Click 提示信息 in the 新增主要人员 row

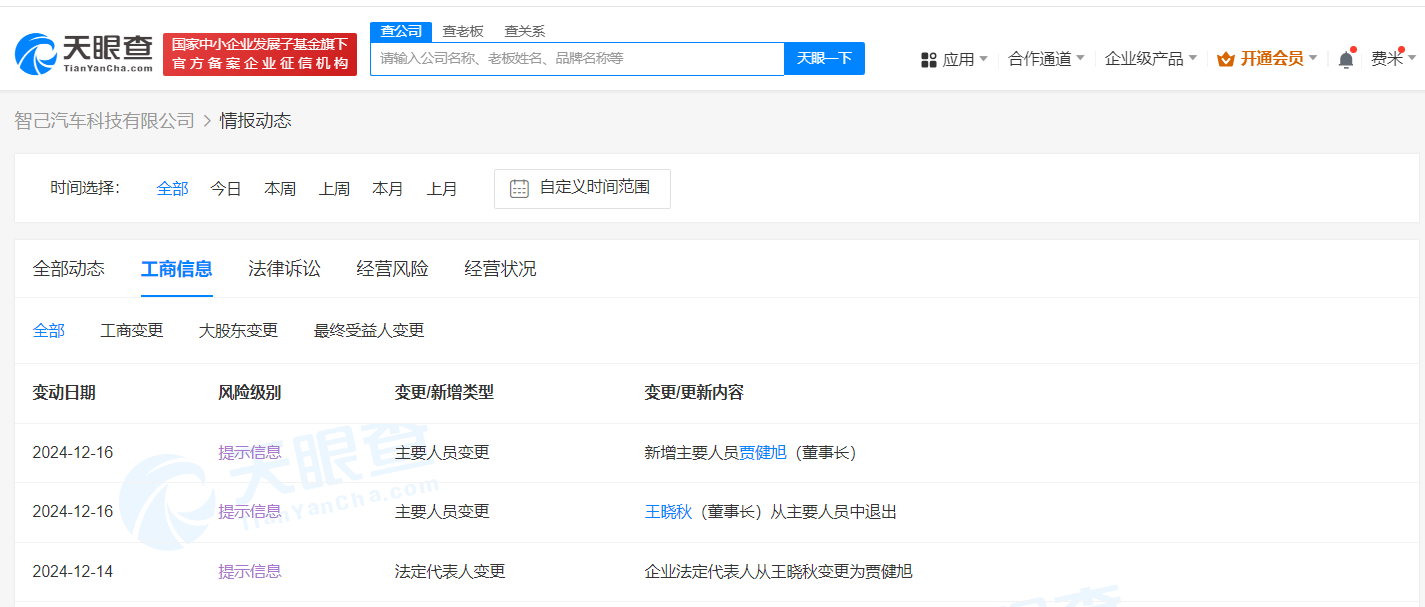click(250, 452)
